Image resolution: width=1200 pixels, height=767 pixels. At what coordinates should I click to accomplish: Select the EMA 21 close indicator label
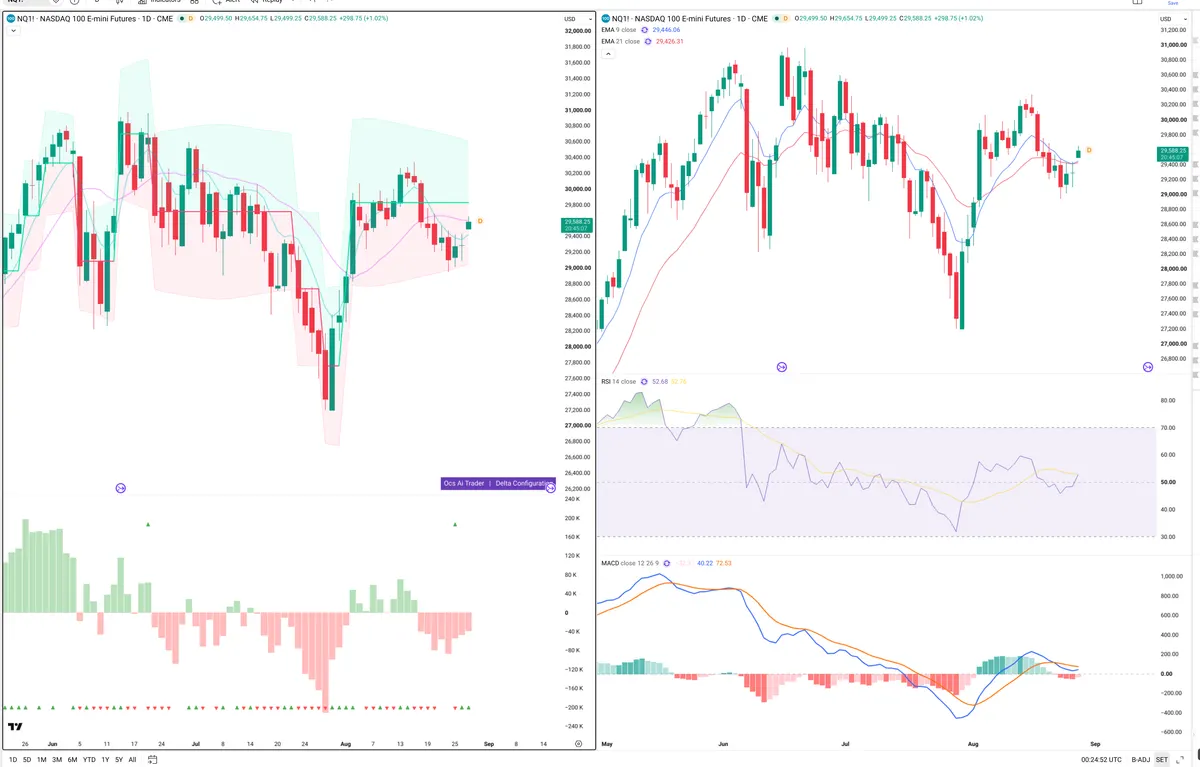tap(621, 41)
